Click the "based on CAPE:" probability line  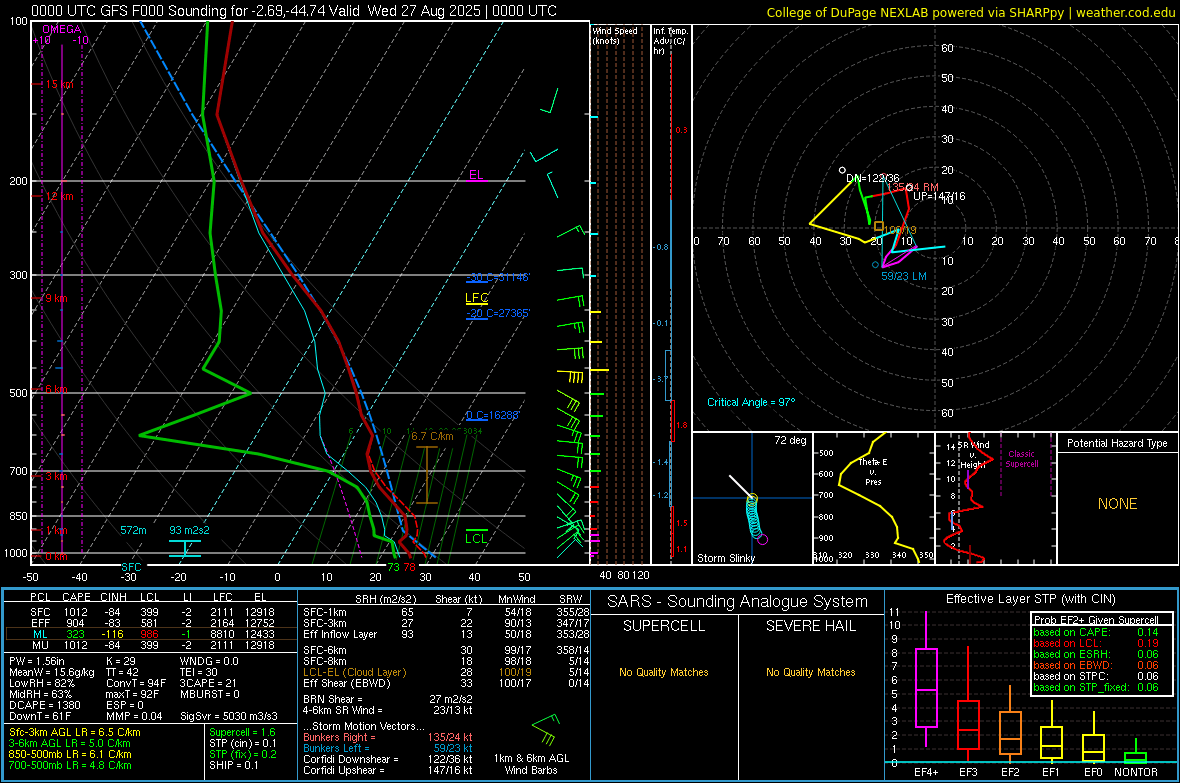tap(1096, 632)
